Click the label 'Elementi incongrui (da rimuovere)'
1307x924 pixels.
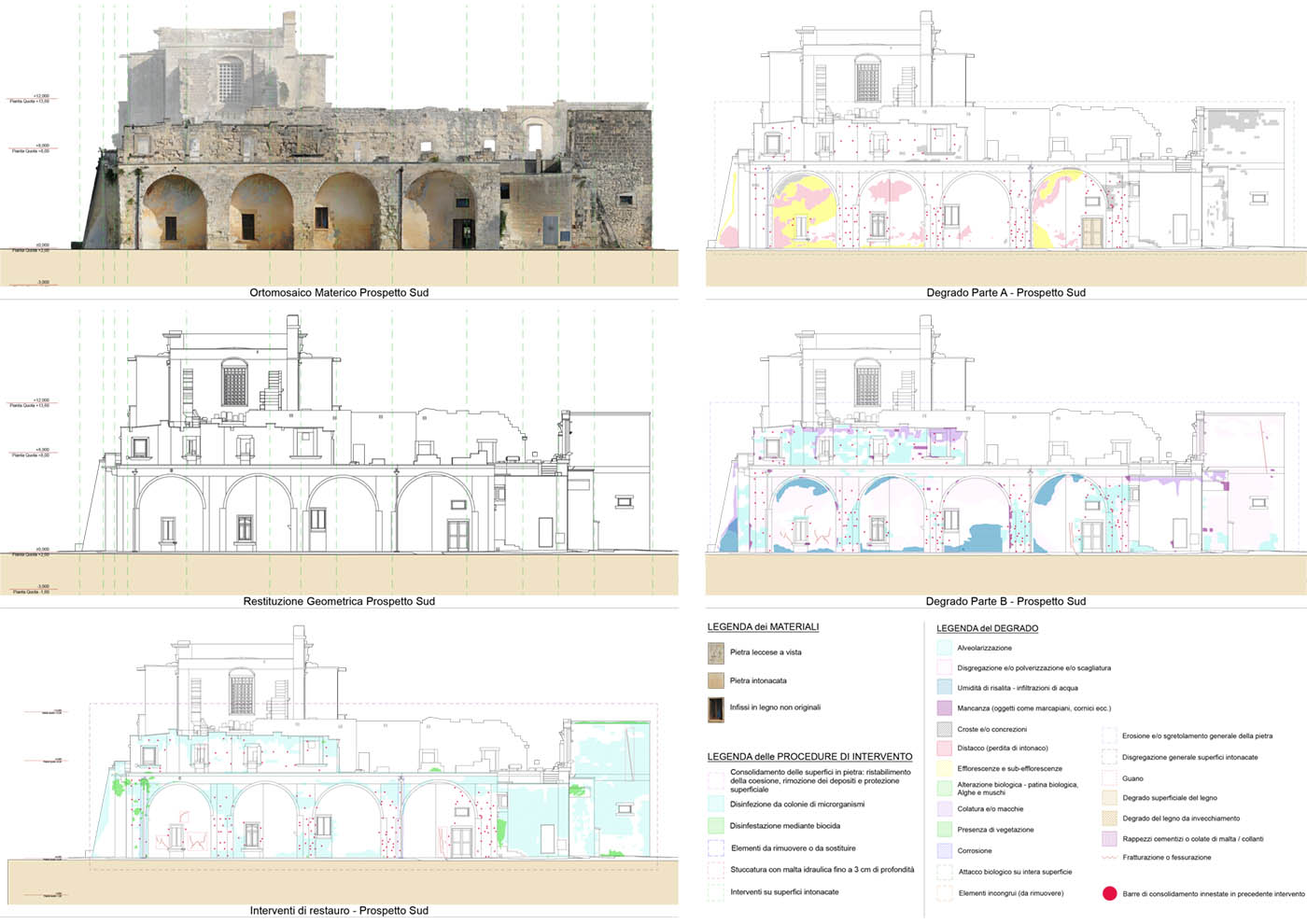(1010, 893)
